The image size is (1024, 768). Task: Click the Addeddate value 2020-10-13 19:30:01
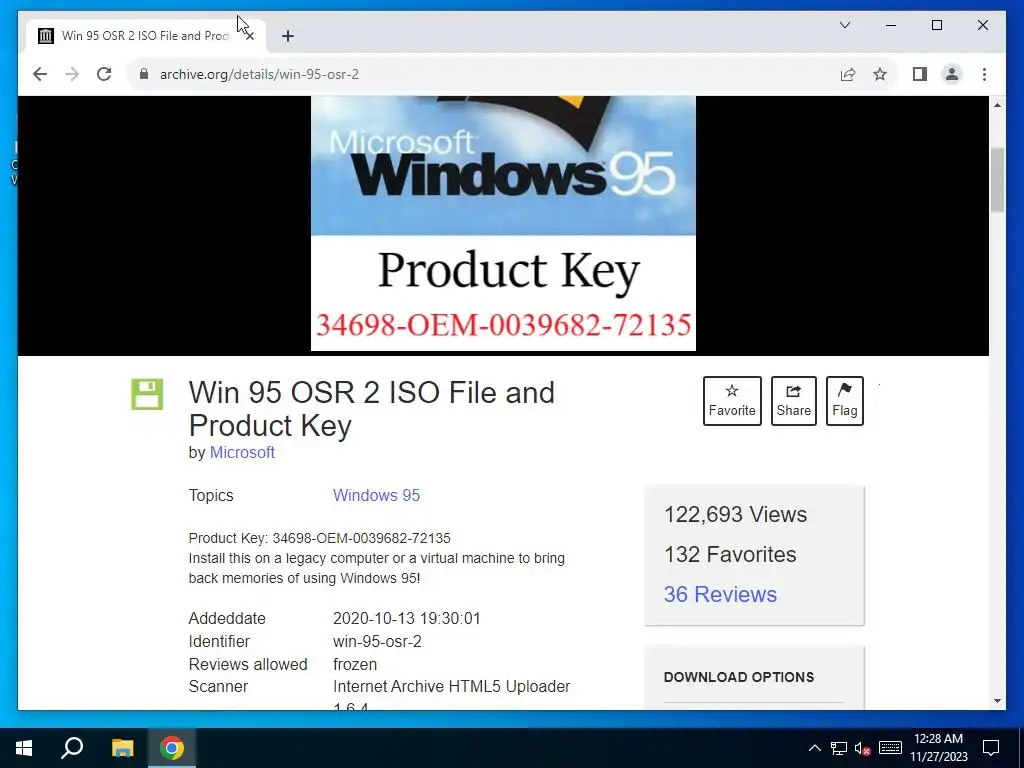coord(407,618)
